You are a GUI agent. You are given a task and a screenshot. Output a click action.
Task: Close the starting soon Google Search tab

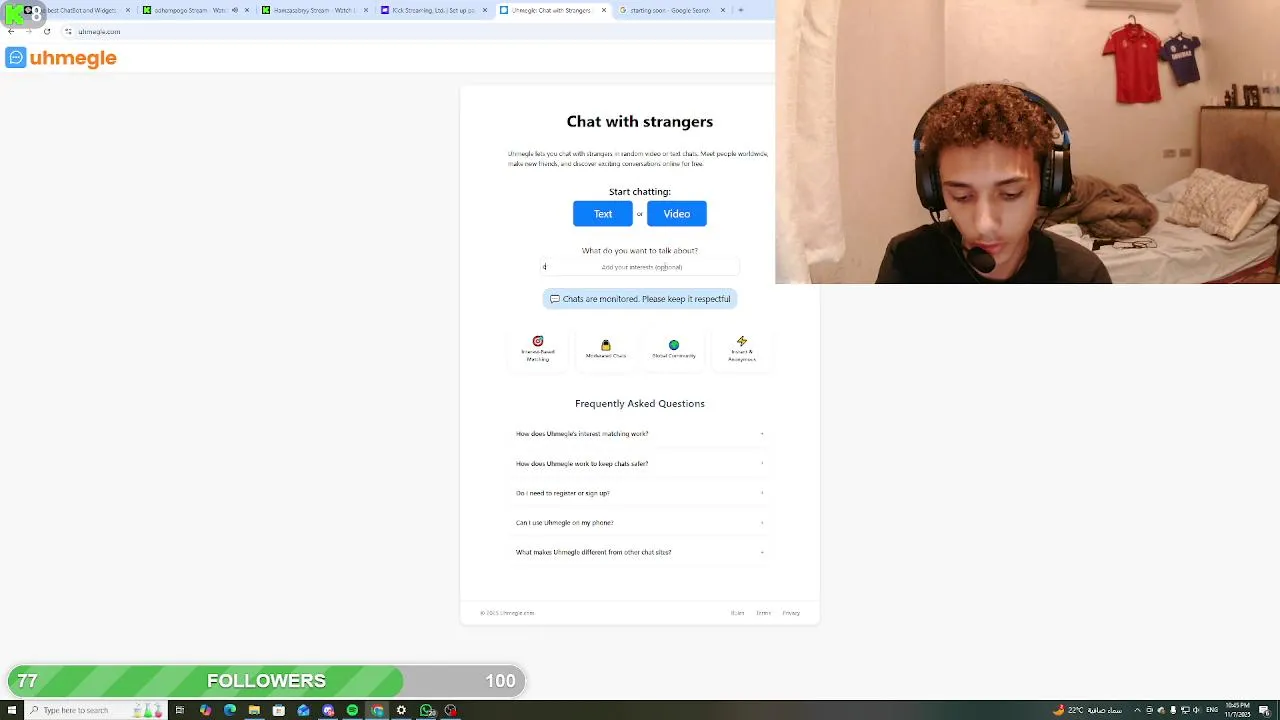coord(723,10)
